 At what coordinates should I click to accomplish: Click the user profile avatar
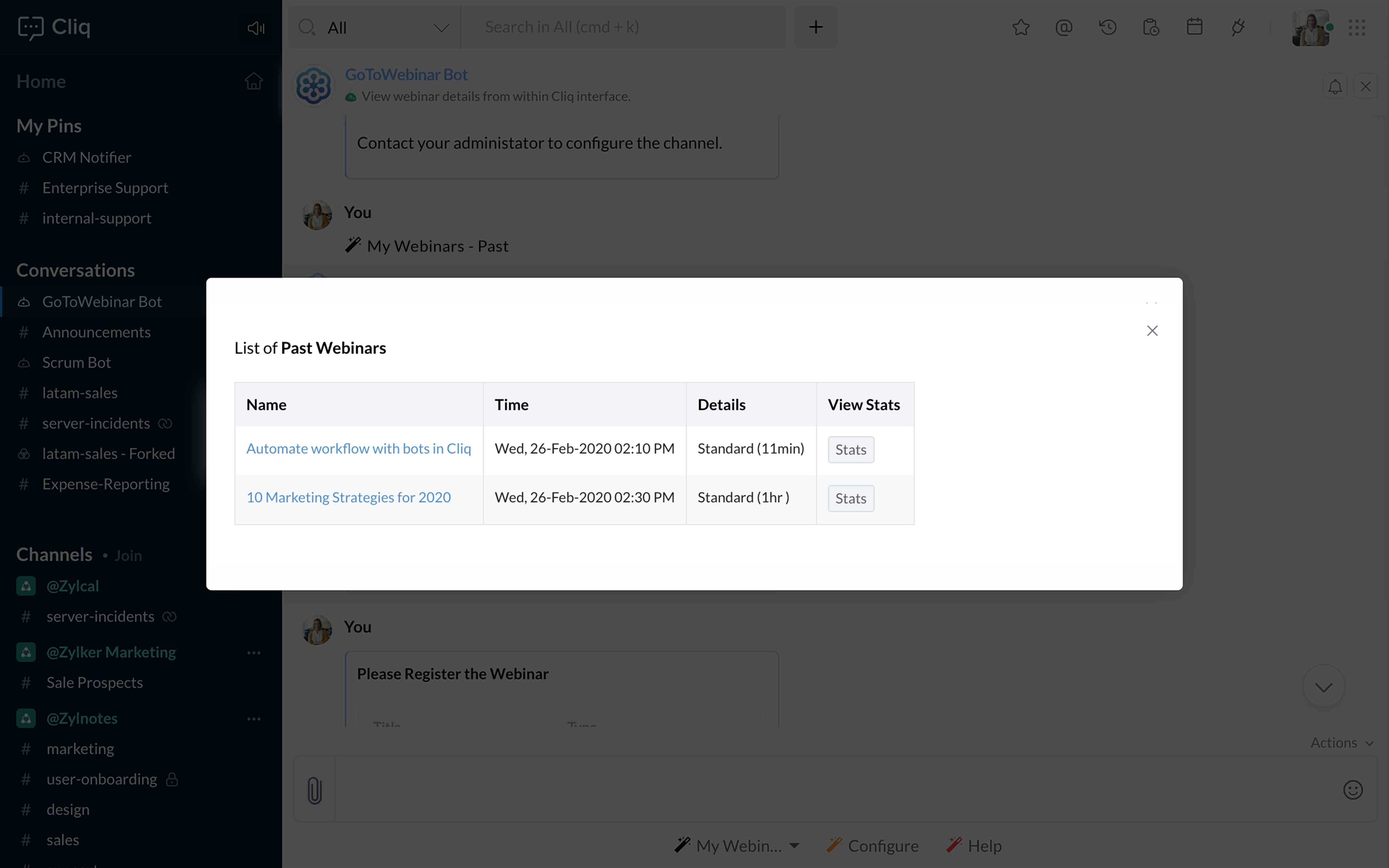(x=1311, y=28)
